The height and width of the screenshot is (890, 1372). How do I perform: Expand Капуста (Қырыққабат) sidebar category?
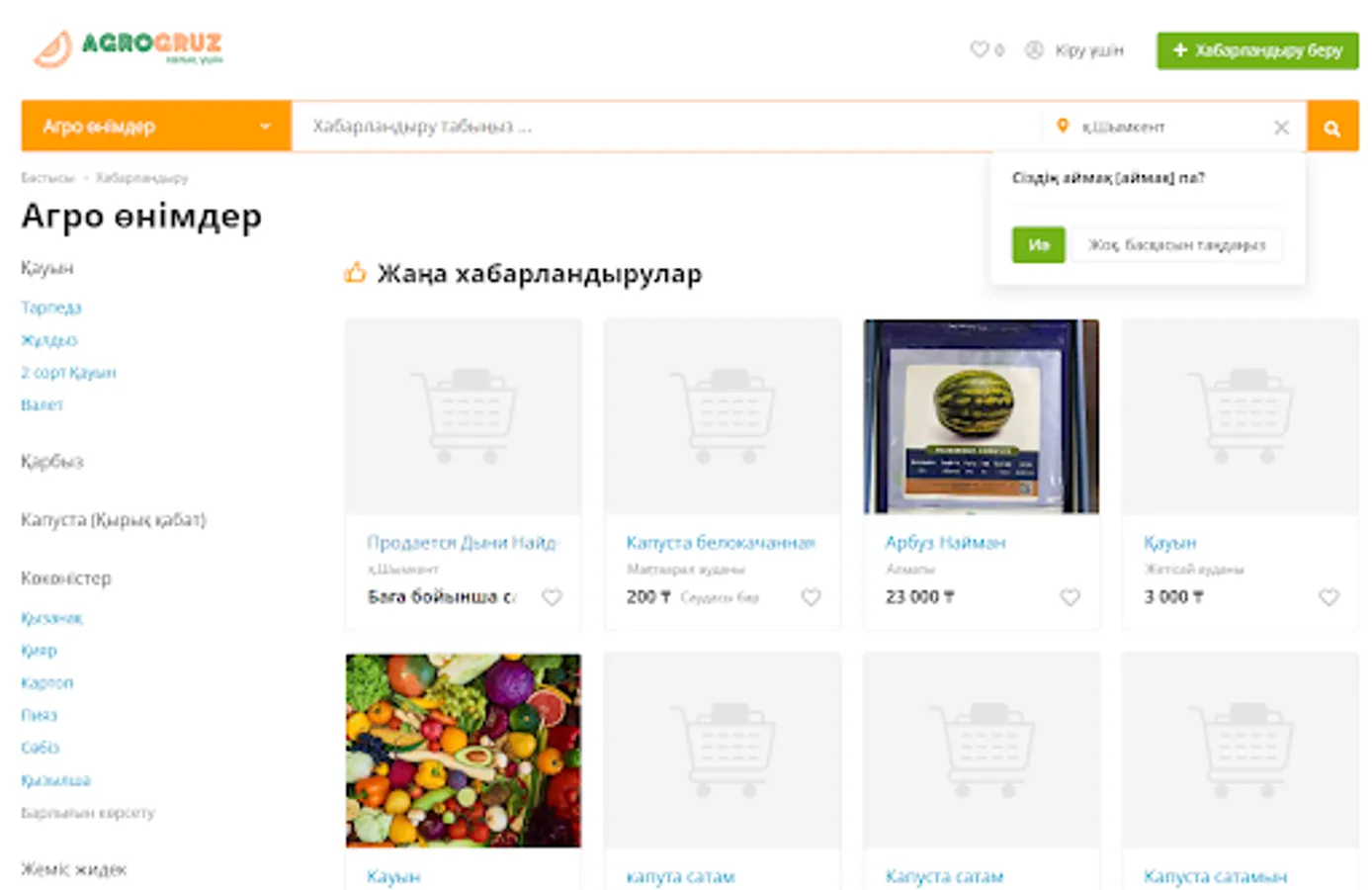114,519
